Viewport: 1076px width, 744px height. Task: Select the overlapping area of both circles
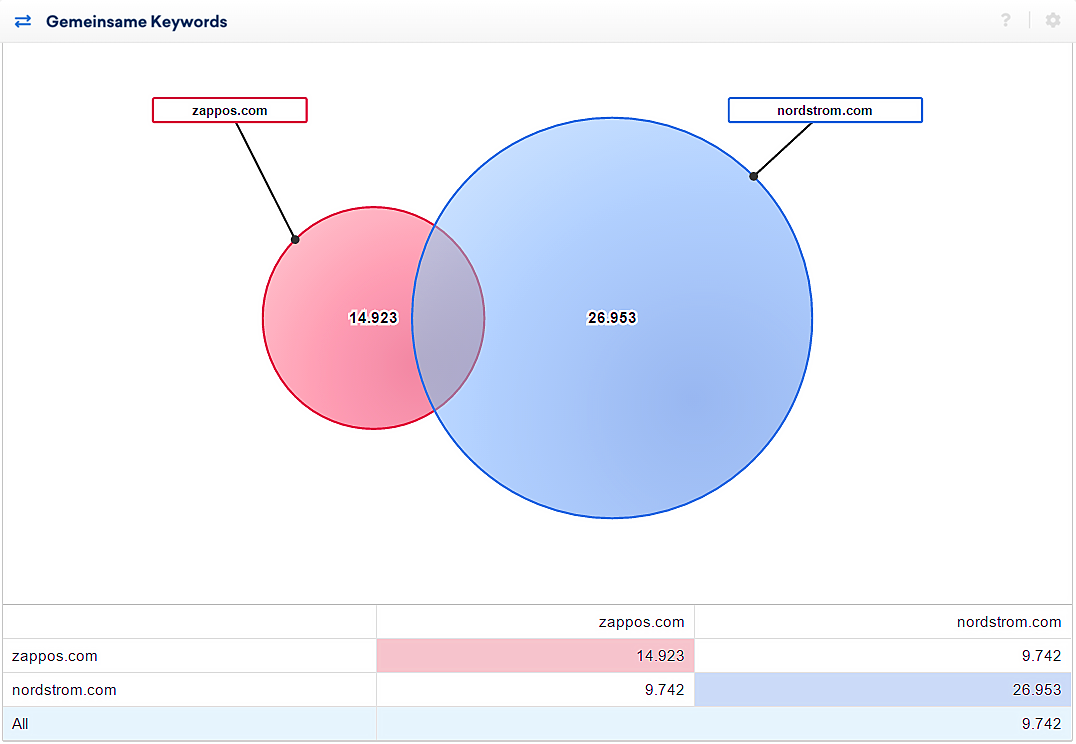[x=448, y=318]
